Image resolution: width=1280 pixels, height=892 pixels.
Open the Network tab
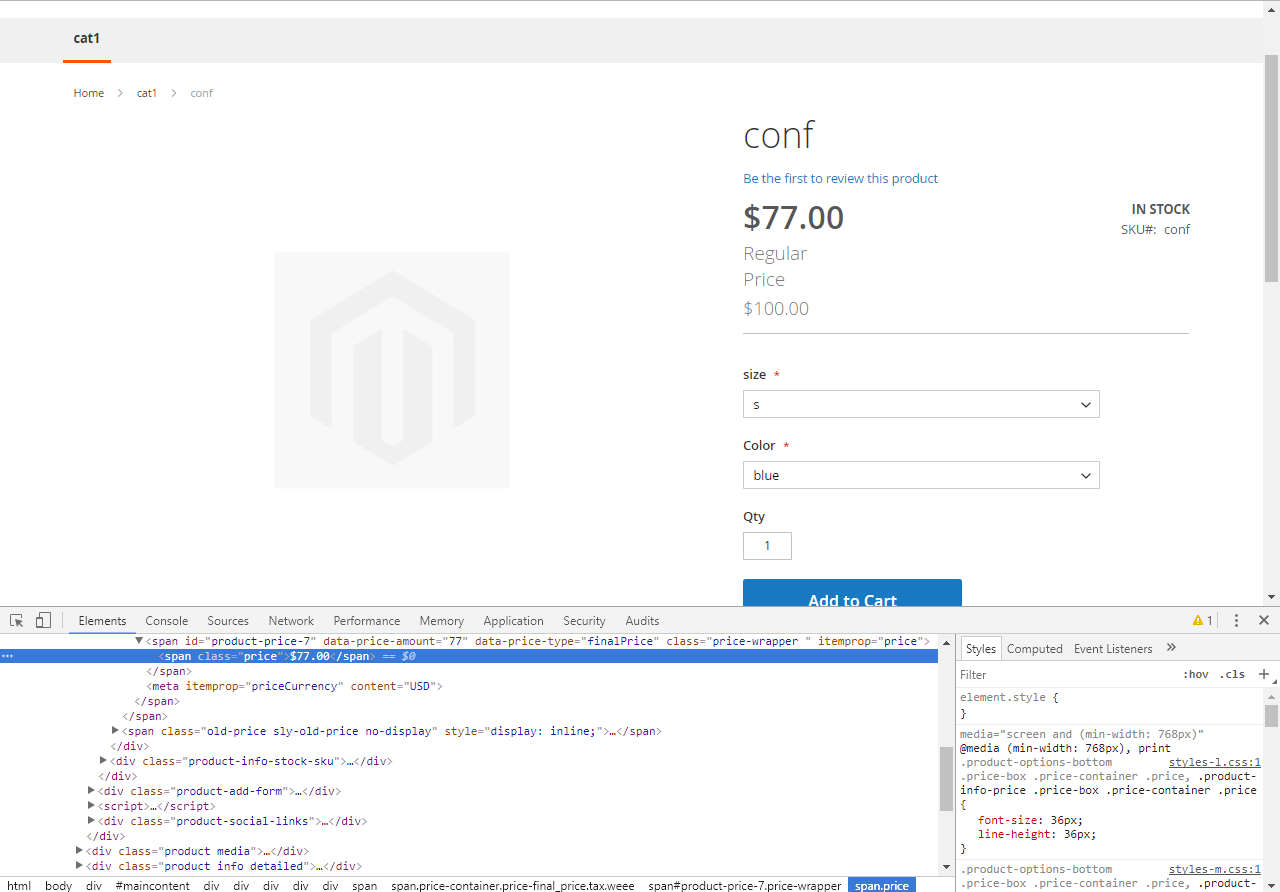pos(291,621)
